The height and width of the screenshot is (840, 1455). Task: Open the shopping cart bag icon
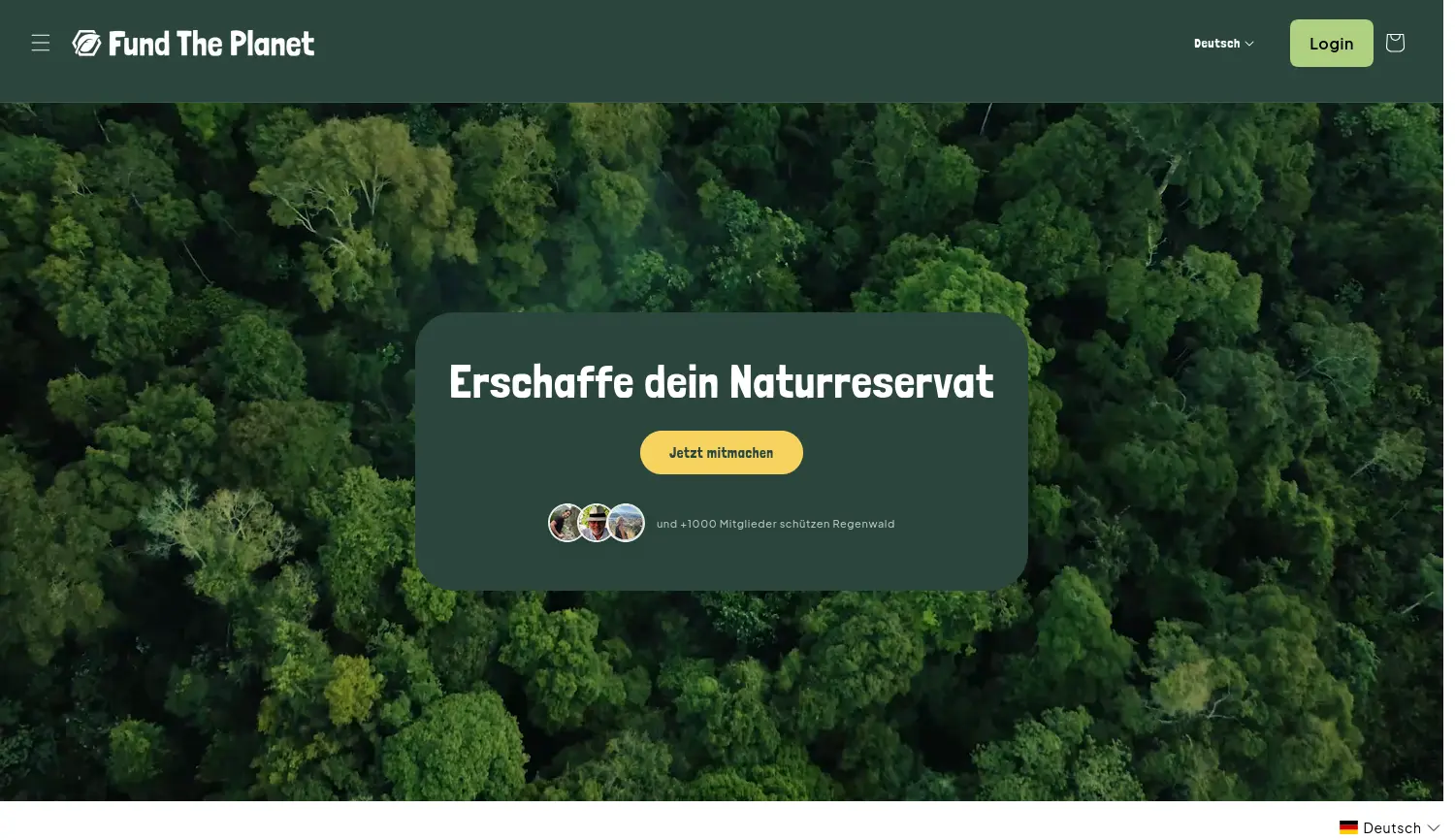(1394, 43)
